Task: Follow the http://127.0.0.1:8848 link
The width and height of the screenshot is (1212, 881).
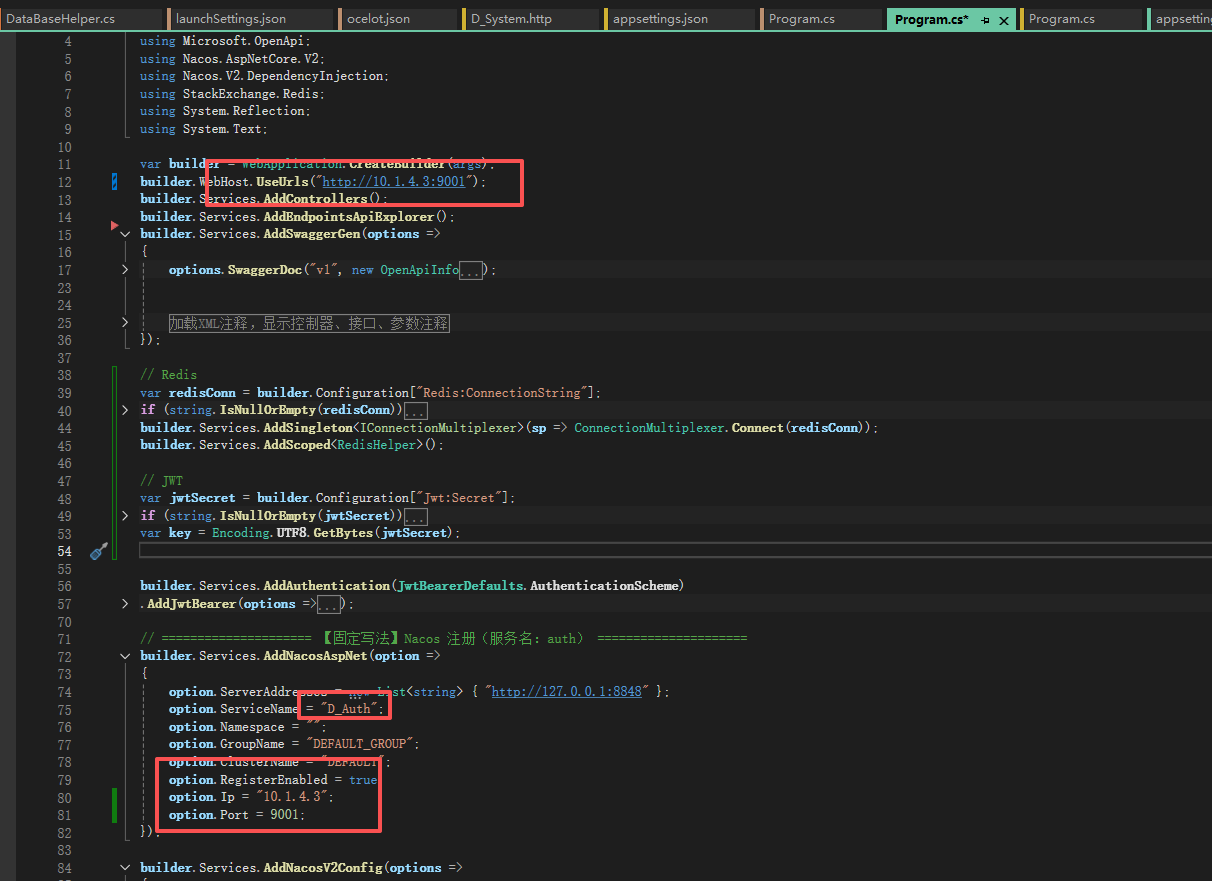Action: click(x=566, y=692)
